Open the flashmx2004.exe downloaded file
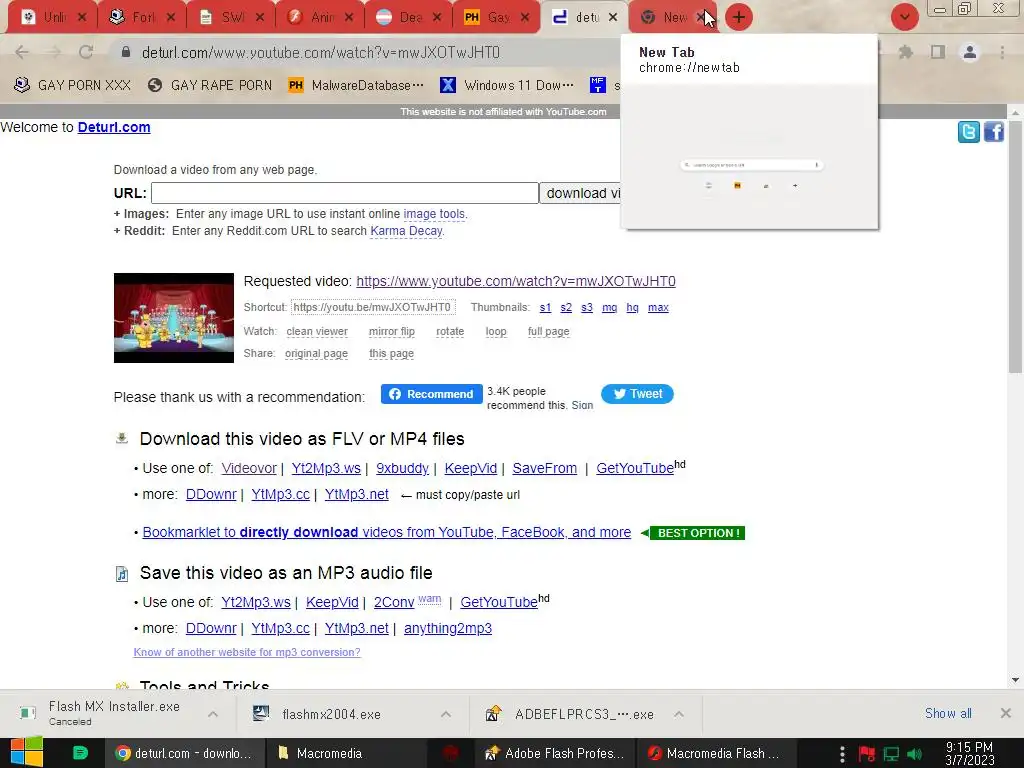1024x768 pixels. click(331, 714)
